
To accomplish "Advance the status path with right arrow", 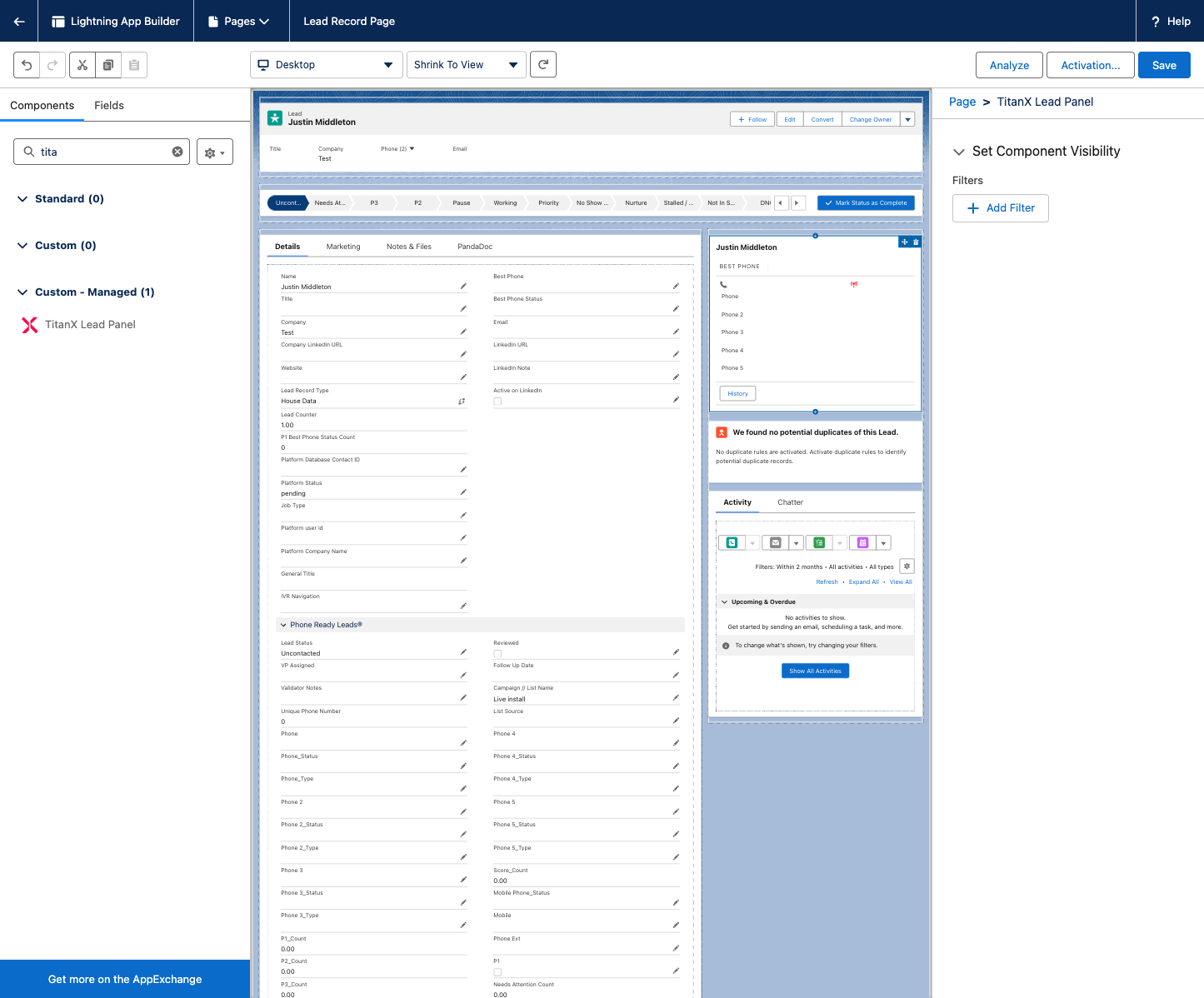I will pyautogui.click(x=797, y=202).
